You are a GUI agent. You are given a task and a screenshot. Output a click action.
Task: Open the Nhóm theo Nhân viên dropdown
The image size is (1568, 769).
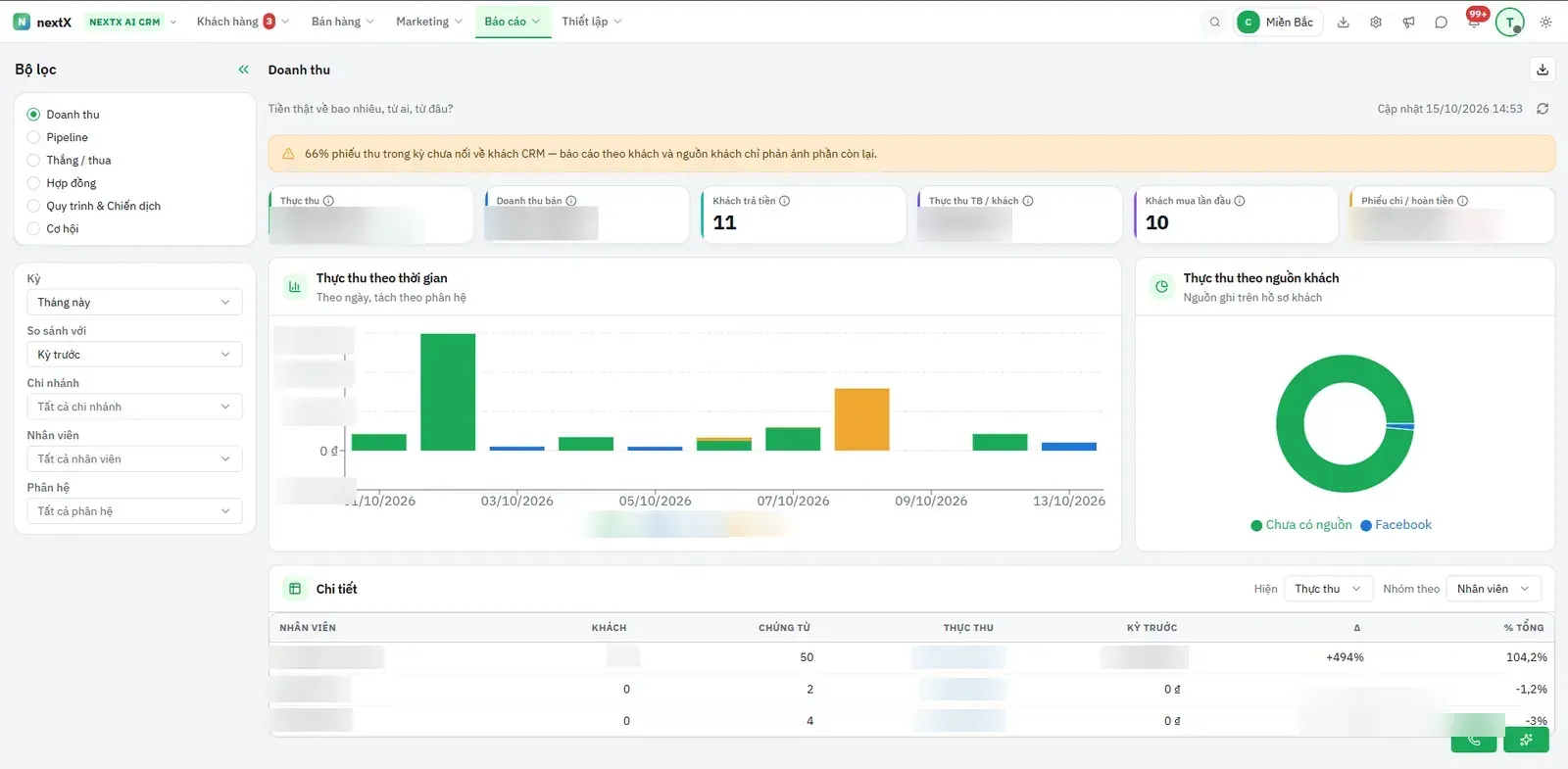[x=1494, y=589]
